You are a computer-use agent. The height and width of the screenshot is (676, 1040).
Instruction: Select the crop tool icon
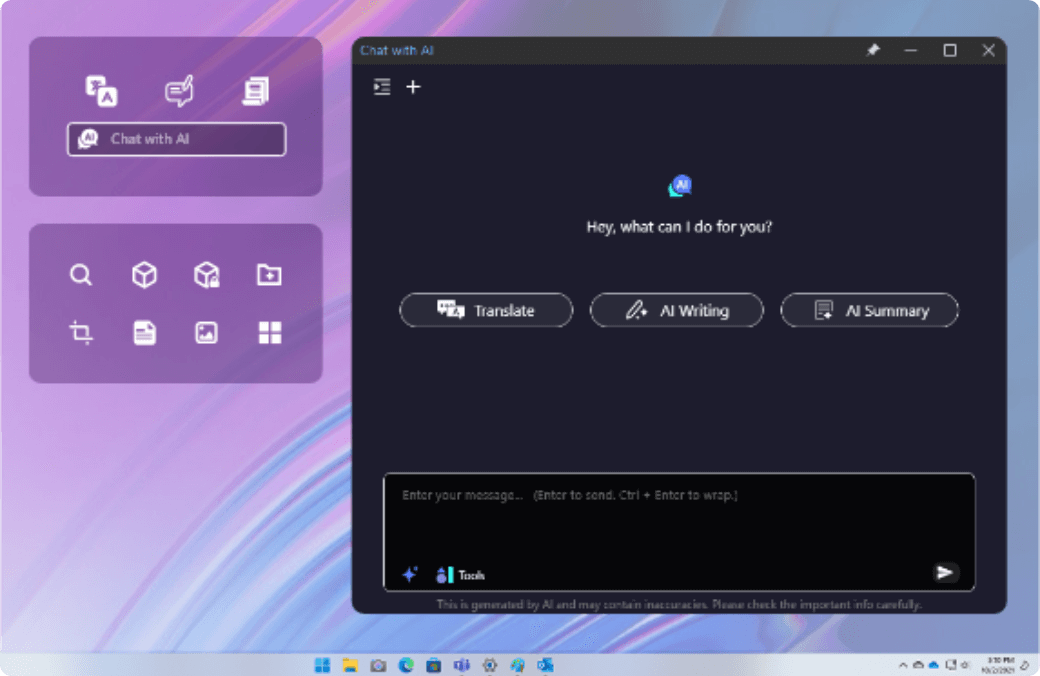tap(81, 333)
